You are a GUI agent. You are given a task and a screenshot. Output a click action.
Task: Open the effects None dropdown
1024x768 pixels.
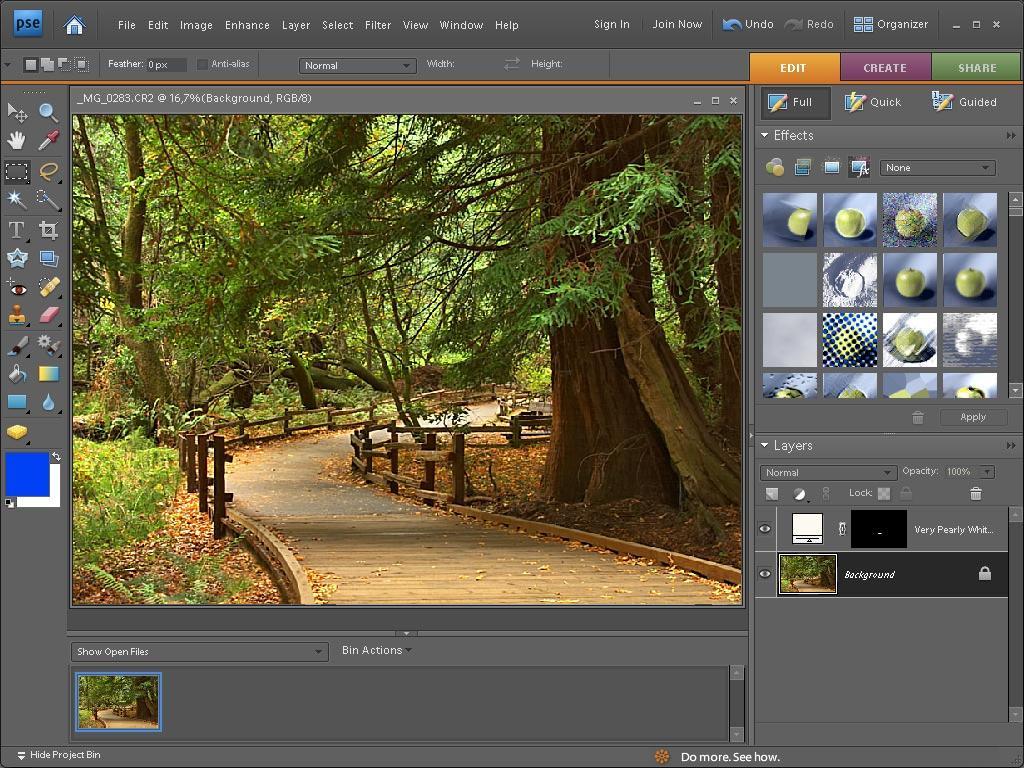point(936,167)
